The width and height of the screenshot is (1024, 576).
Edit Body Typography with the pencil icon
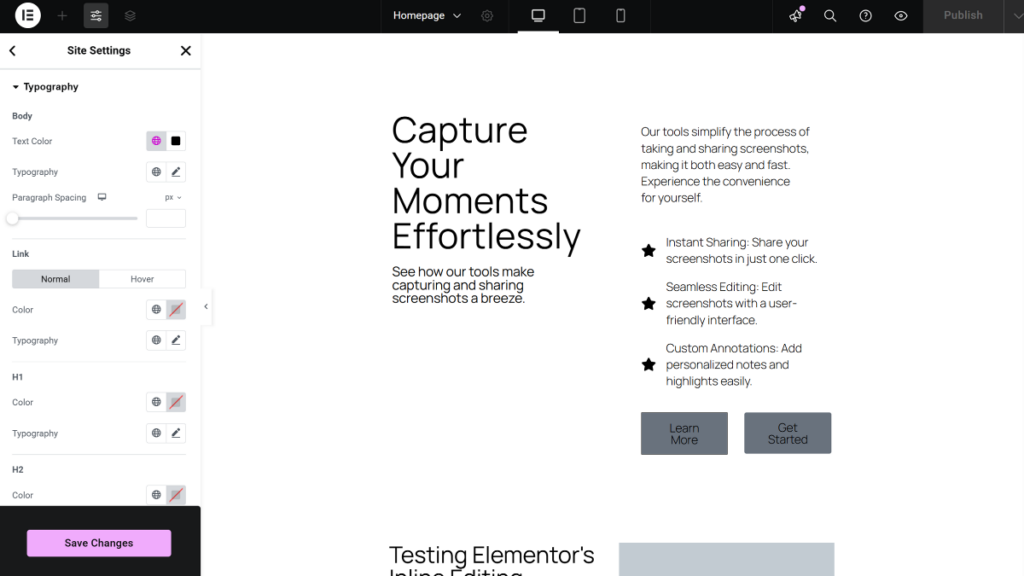tap(175, 171)
